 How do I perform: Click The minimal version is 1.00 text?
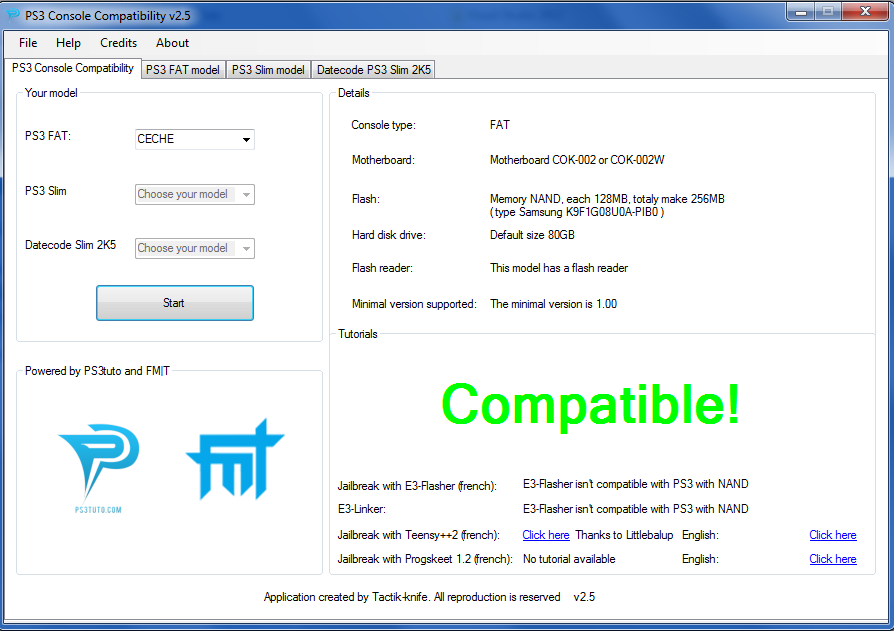tap(553, 304)
